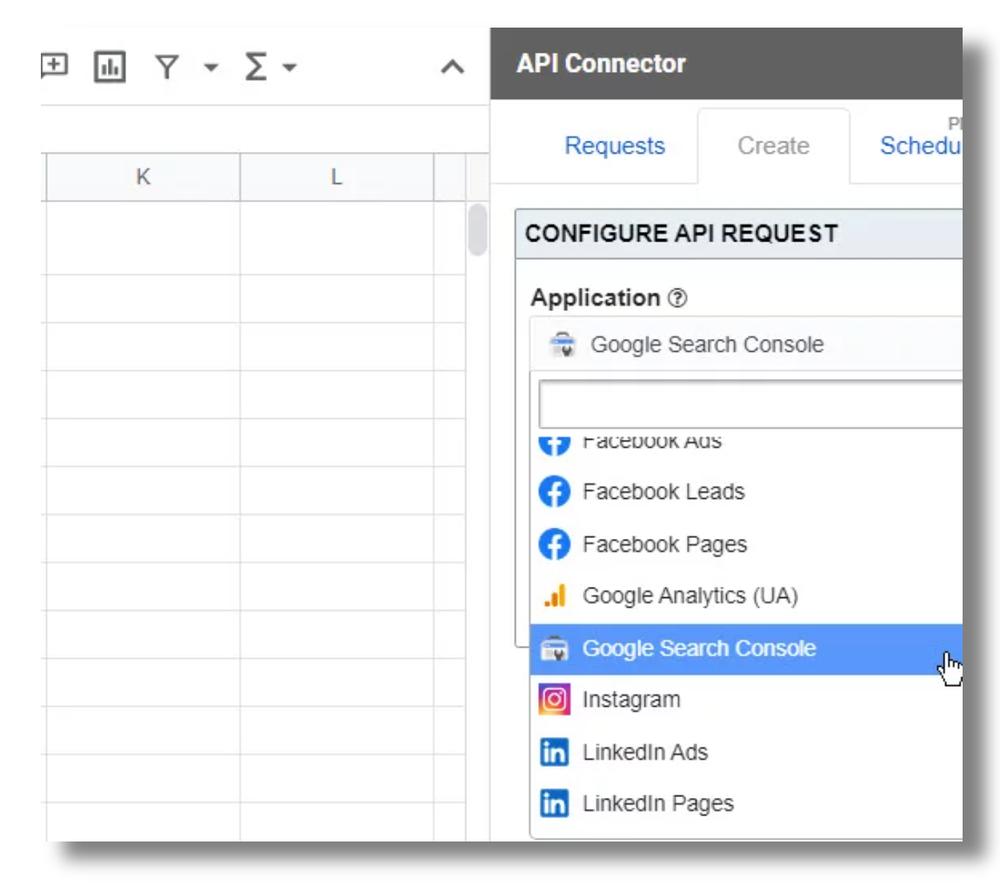Click the Application help question mark icon
The height and width of the screenshot is (883, 1000).
pos(677,298)
